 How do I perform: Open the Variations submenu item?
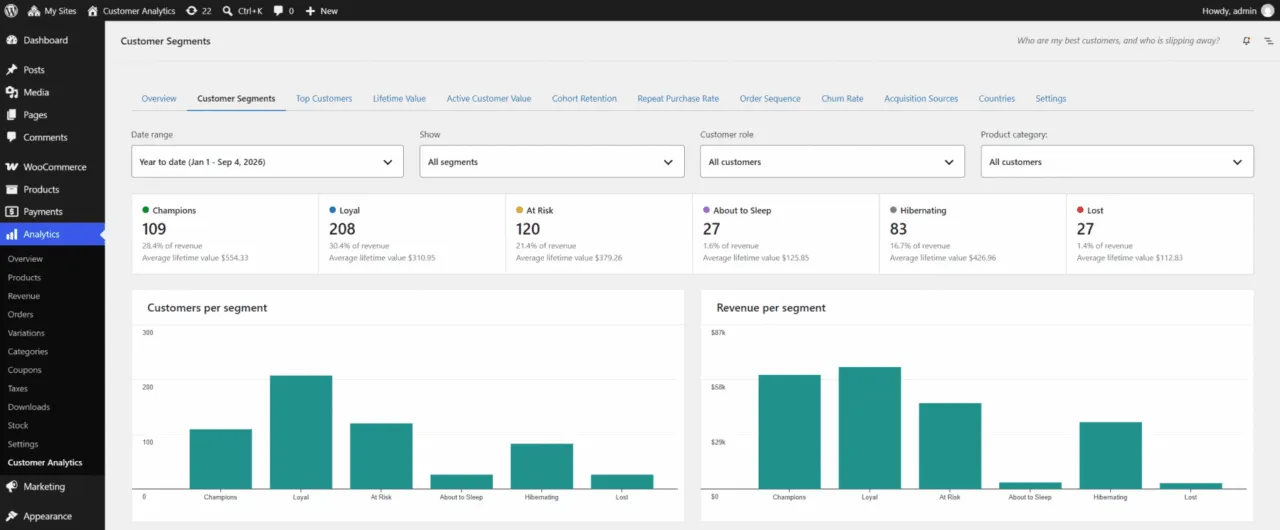click(26, 333)
